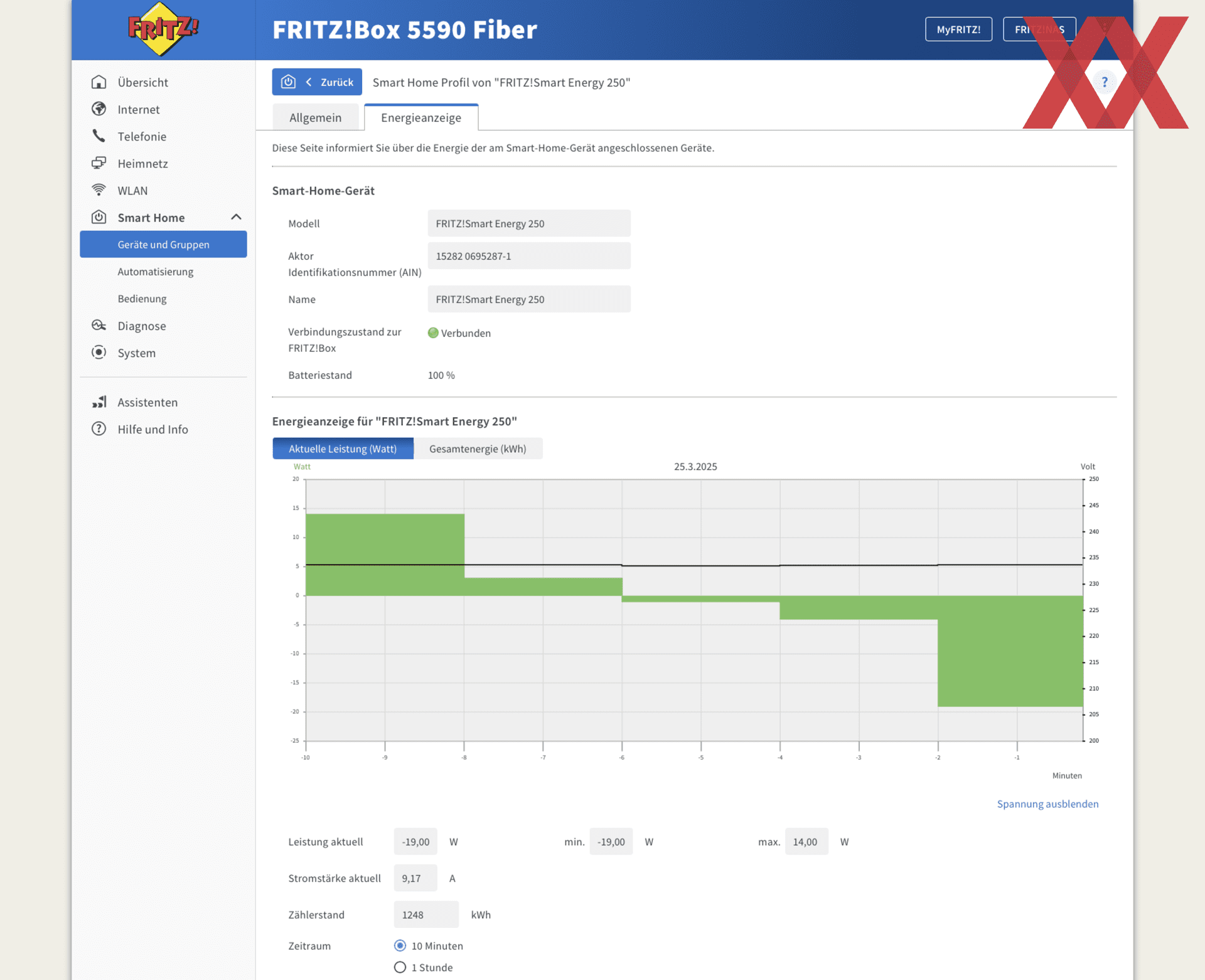Click the Watt axis label

[x=302, y=467]
